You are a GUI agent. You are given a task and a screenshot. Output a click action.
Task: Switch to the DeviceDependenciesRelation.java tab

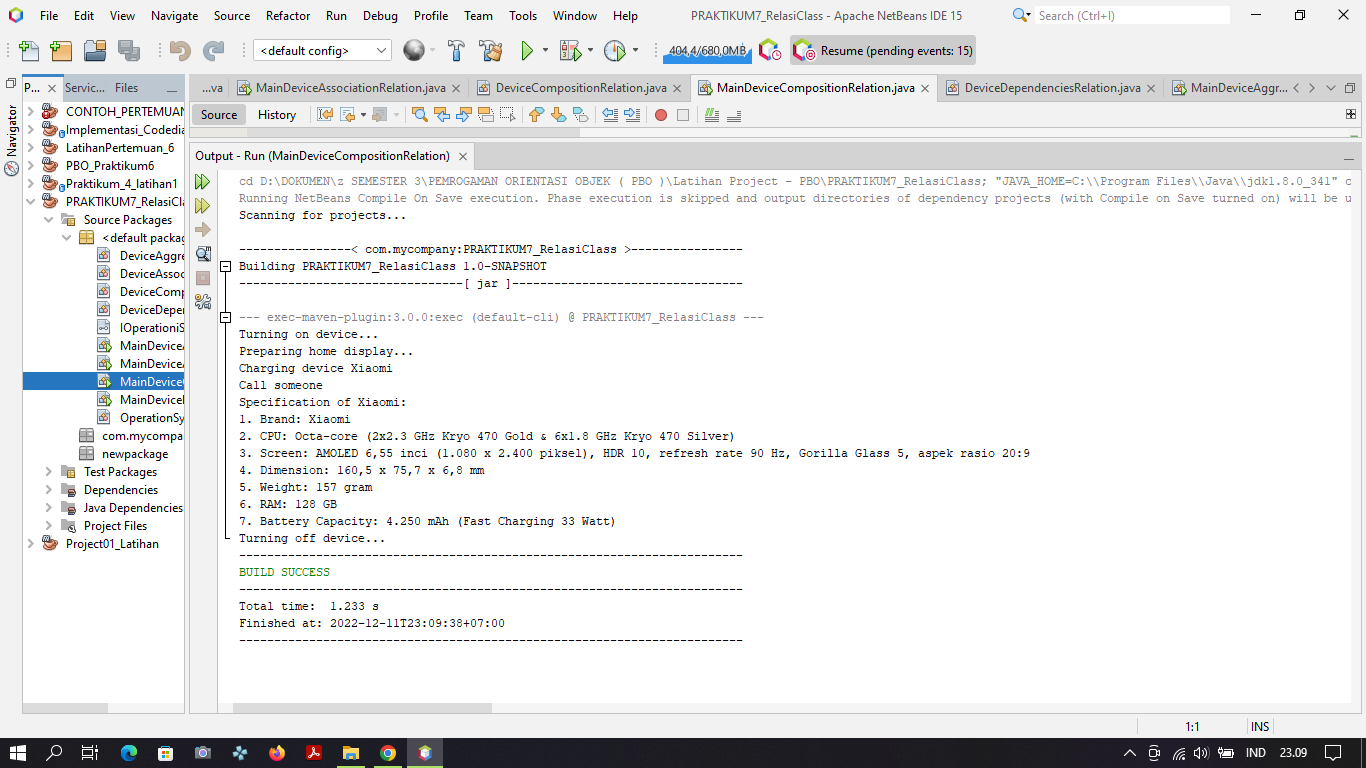pyautogui.click(x=1052, y=88)
